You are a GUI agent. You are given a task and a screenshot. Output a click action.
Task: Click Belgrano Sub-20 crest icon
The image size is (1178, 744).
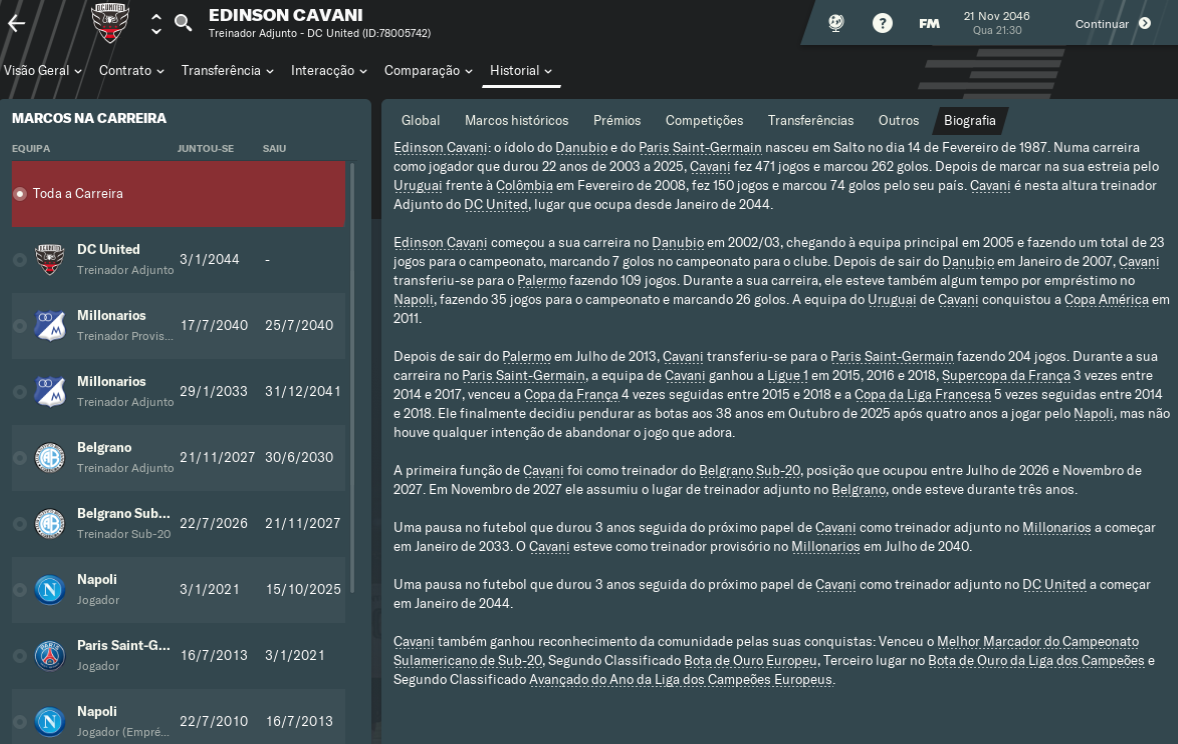[x=50, y=524]
